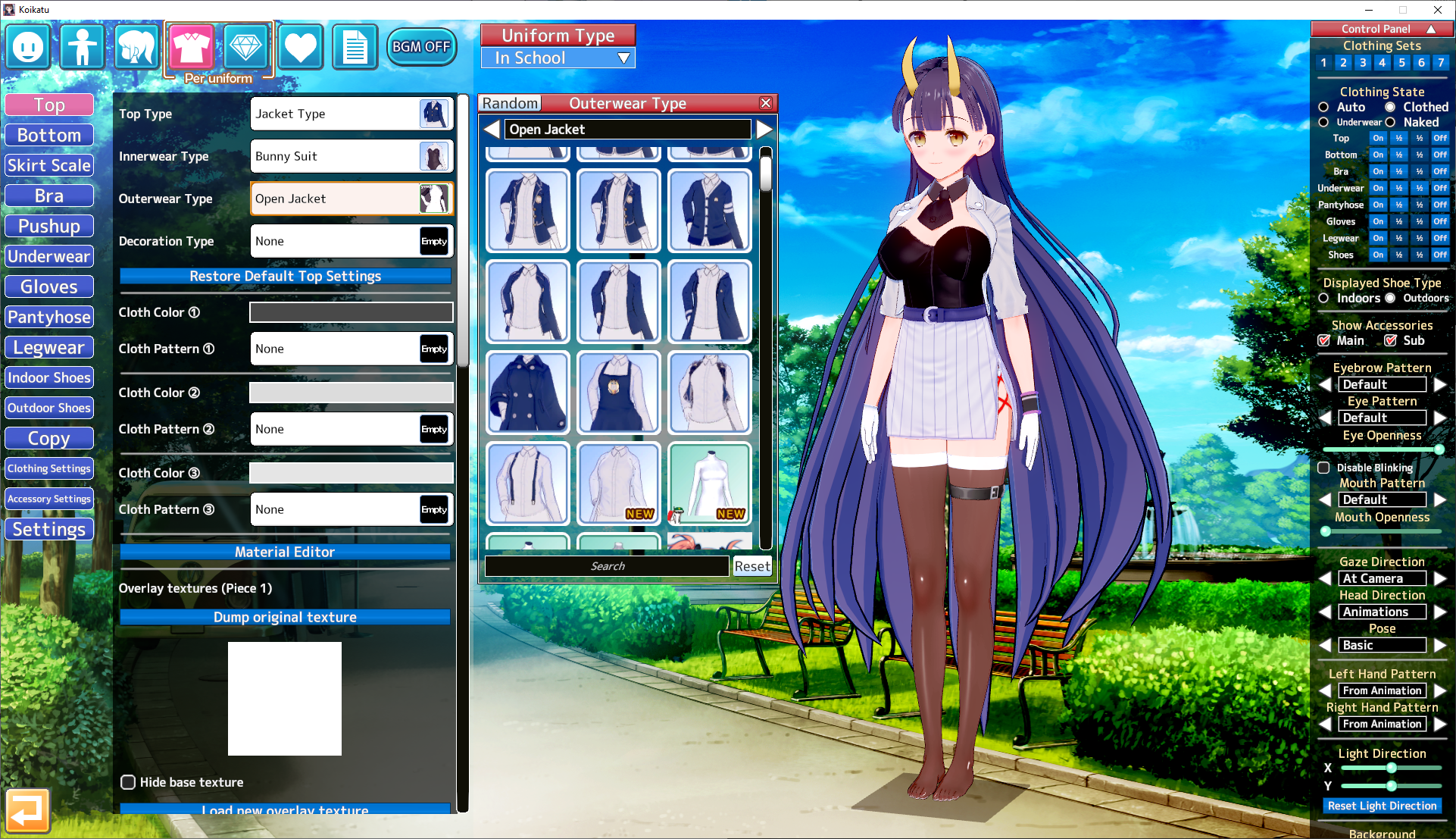1456x839 pixels.
Task: Previous Eye Pattern arrow
Action: 1325,418
